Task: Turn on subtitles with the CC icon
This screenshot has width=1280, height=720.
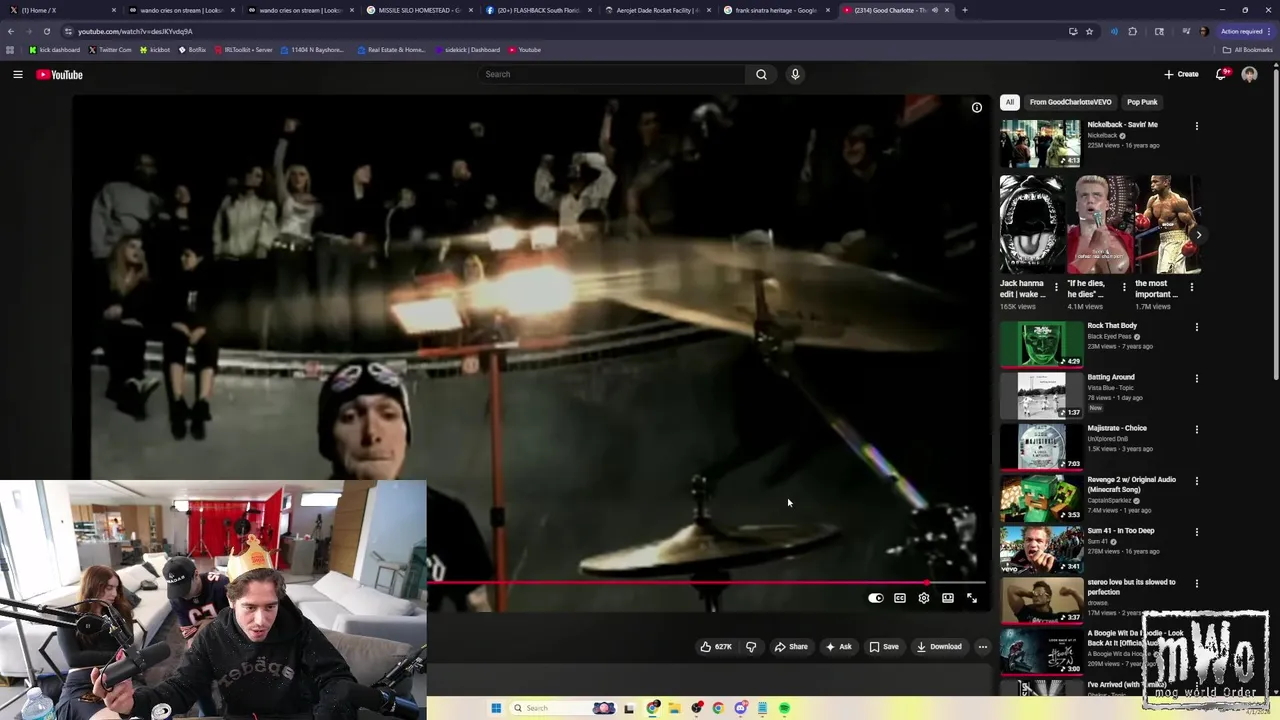Action: pyautogui.click(x=900, y=598)
